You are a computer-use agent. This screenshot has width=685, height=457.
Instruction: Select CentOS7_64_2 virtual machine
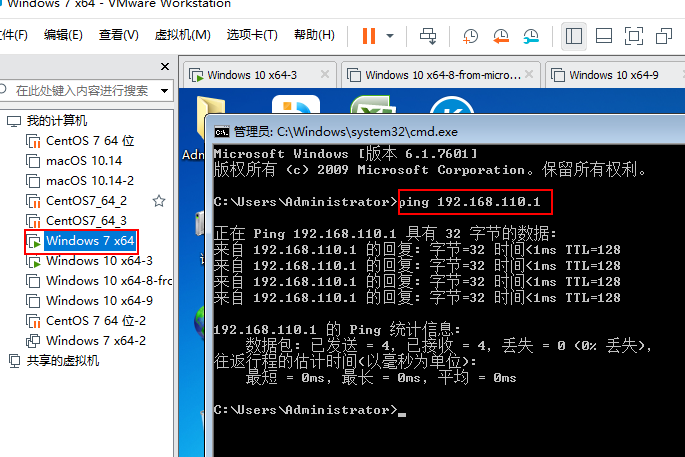(86, 201)
